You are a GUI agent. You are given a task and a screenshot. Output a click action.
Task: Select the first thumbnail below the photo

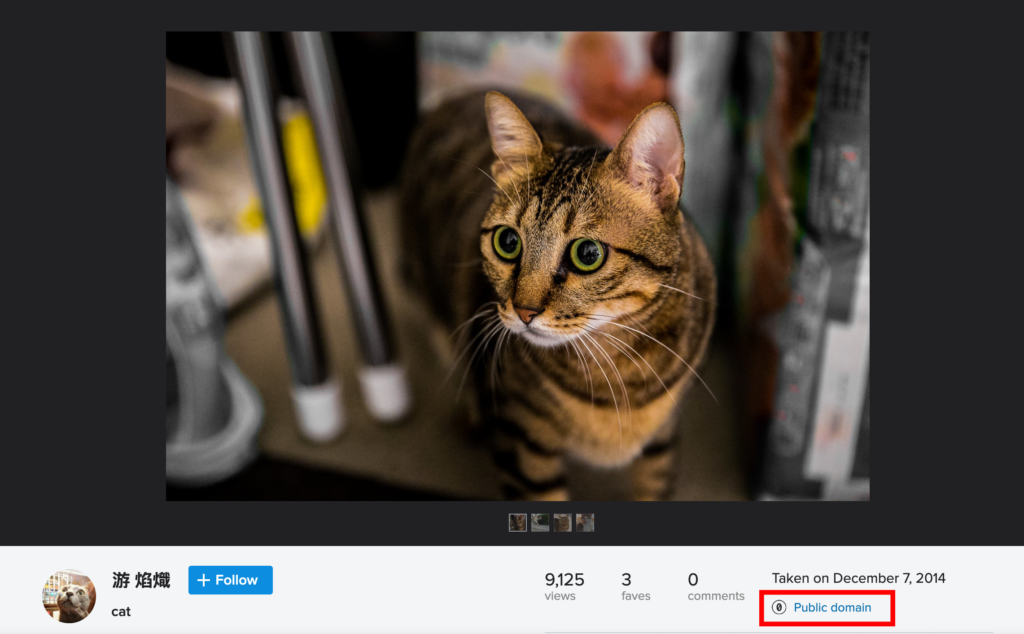pyautogui.click(x=517, y=523)
